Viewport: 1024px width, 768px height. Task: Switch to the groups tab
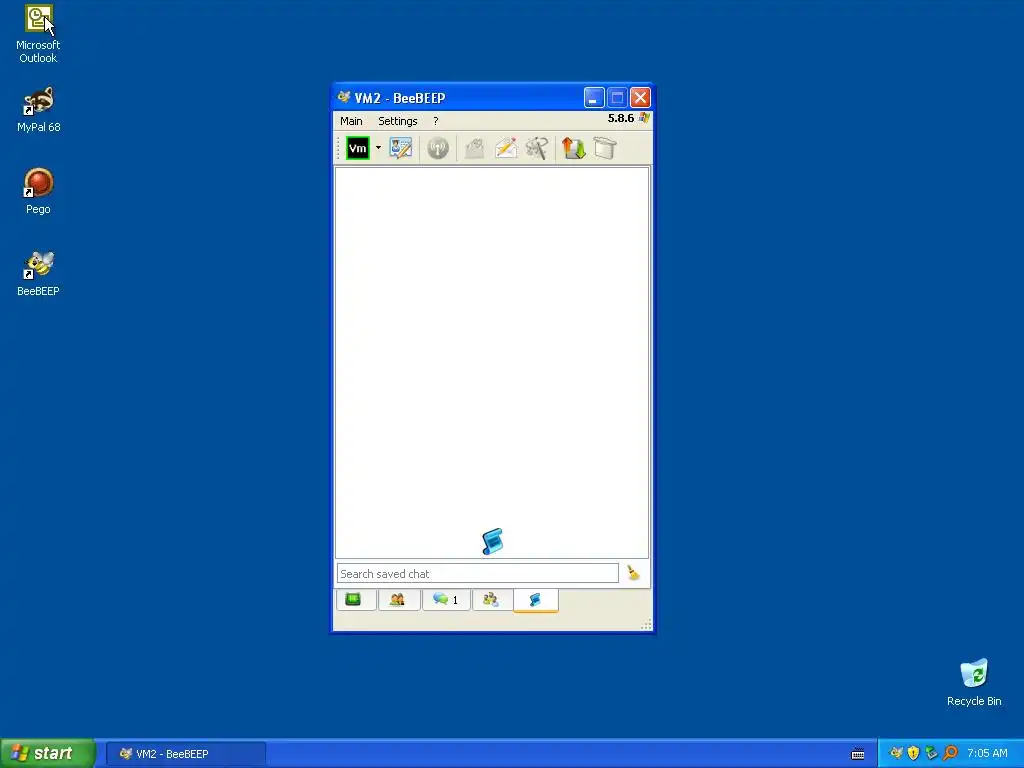[x=491, y=599]
